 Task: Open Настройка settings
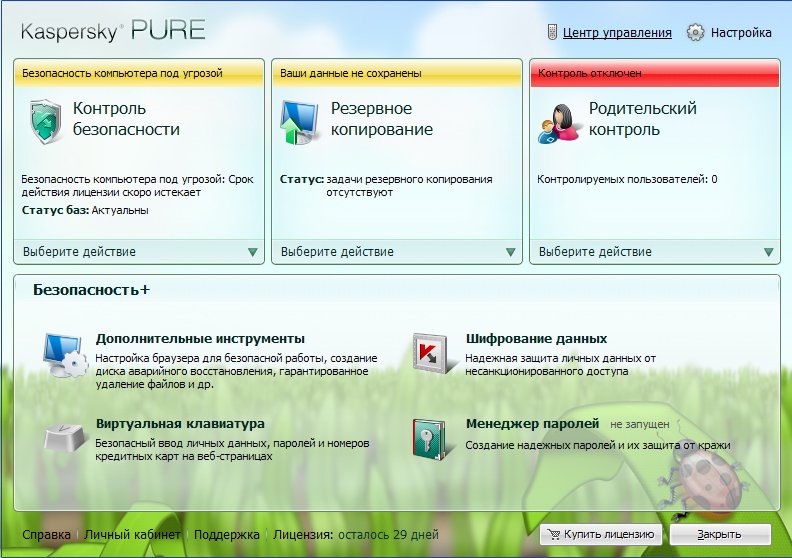[x=741, y=32]
